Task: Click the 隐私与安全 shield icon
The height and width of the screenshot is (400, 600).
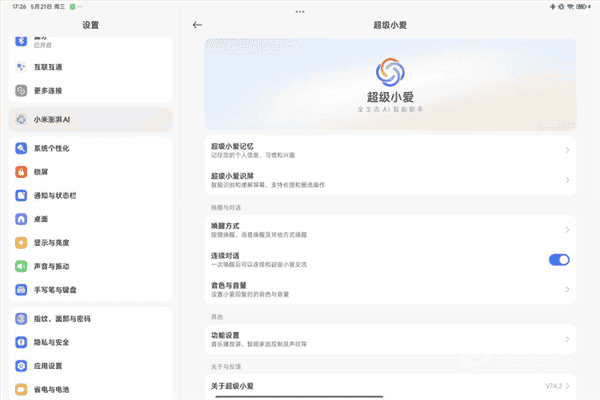Action: tap(21, 342)
